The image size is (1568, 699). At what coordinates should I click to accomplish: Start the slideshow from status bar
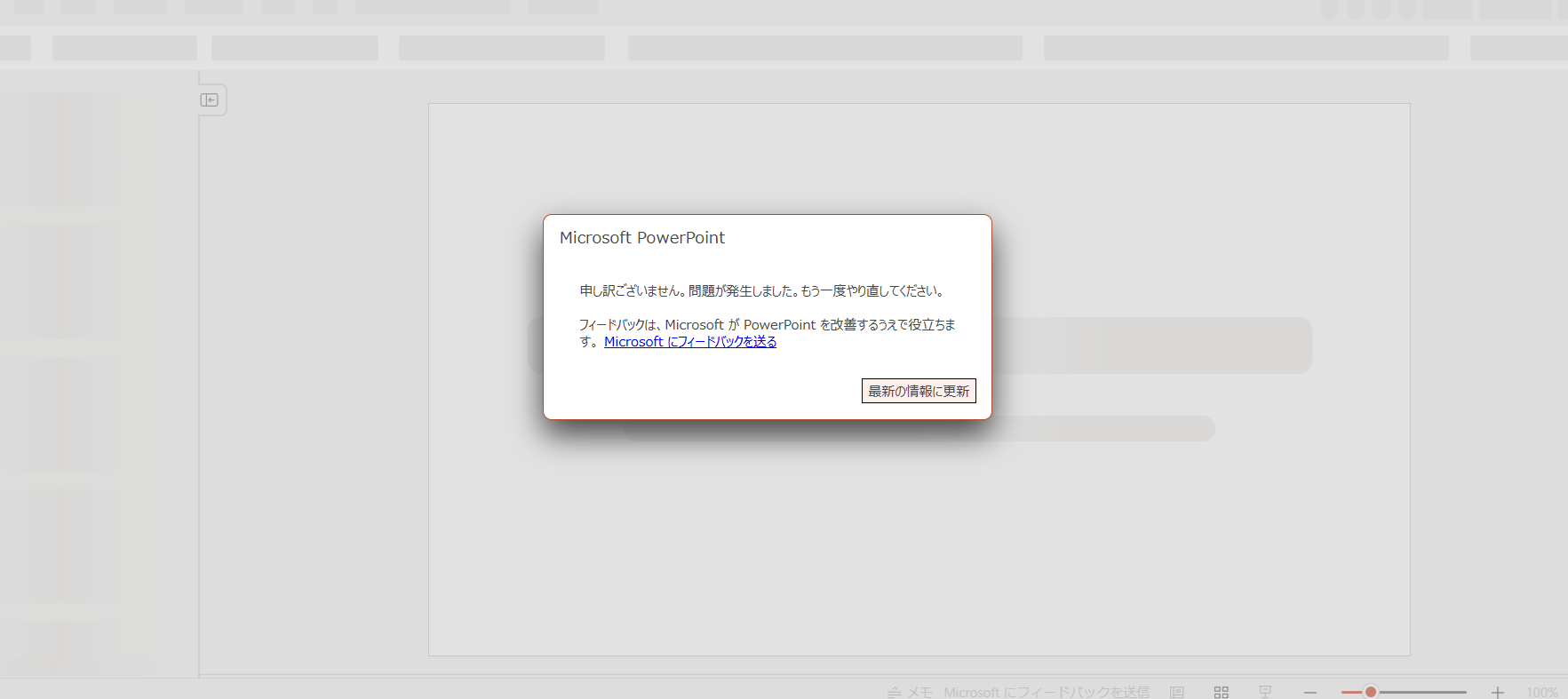(x=1265, y=692)
